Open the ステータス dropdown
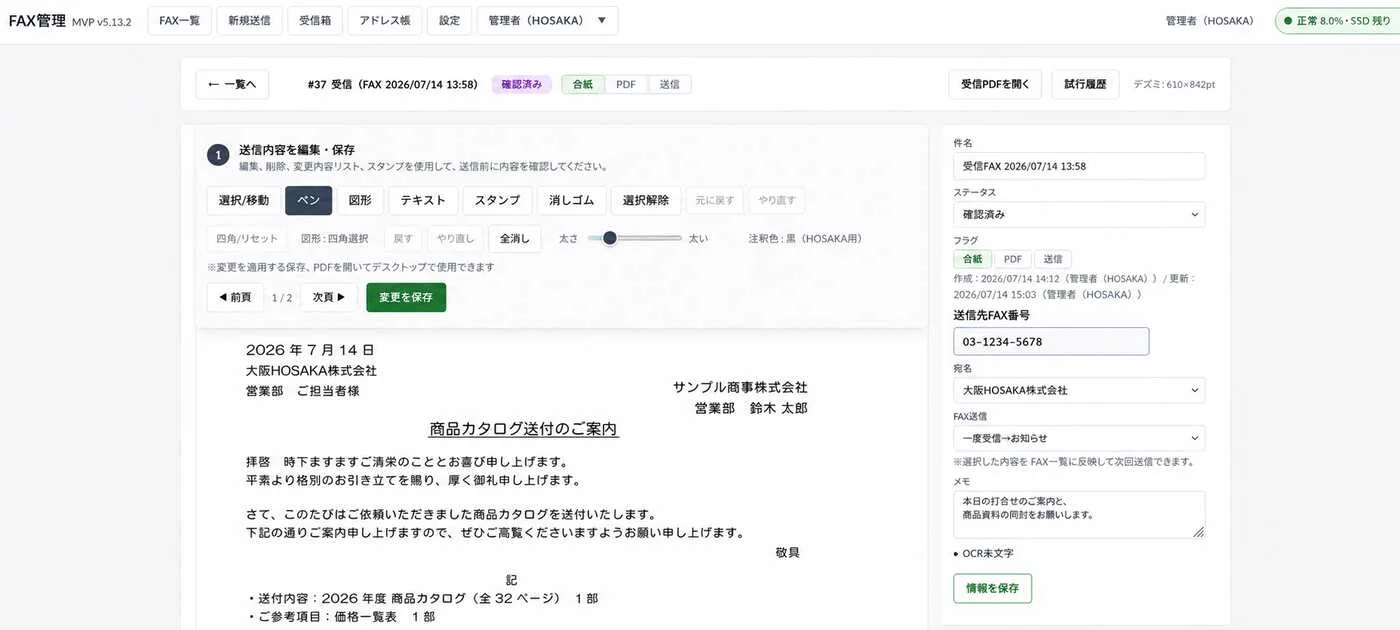The width and height of the screenshot is (1400, 630). click(x=1079, y=214)
